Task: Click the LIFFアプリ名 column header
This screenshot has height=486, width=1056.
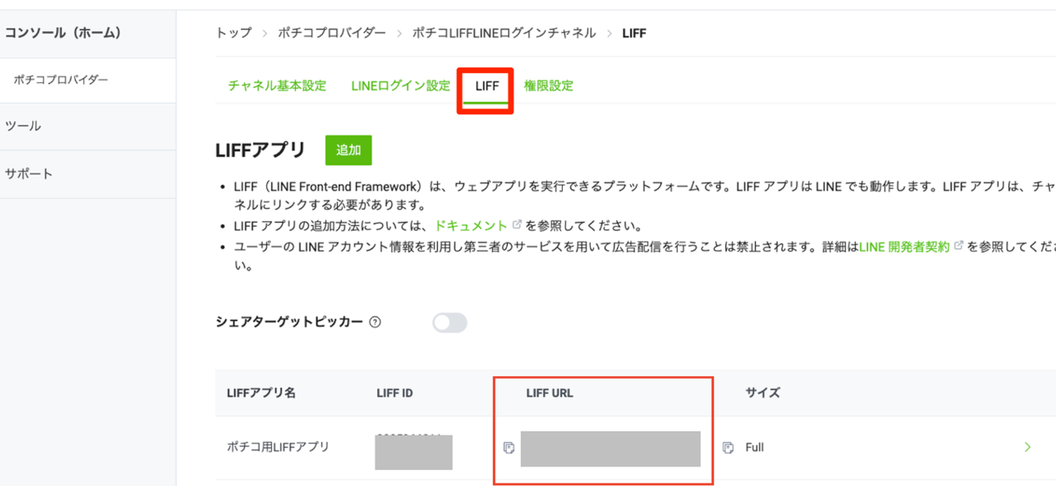Action: pyautogui.click(x=261, y=393)
